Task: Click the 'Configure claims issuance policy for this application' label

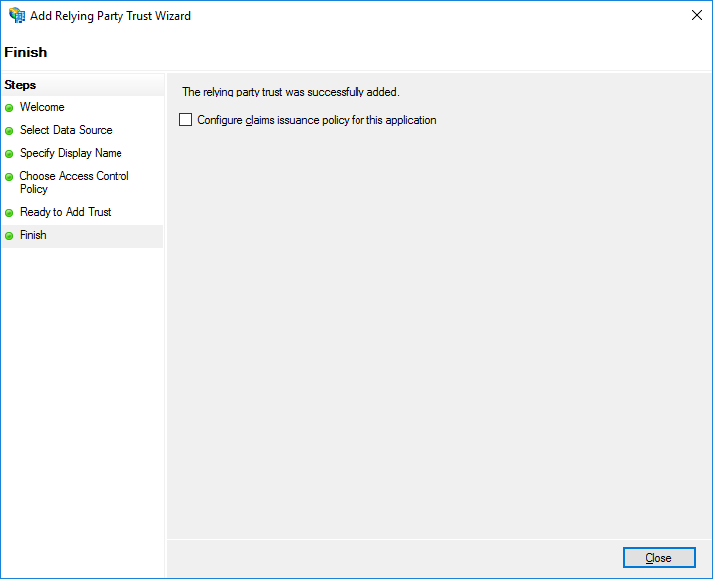Action: (x=316, y=120)
